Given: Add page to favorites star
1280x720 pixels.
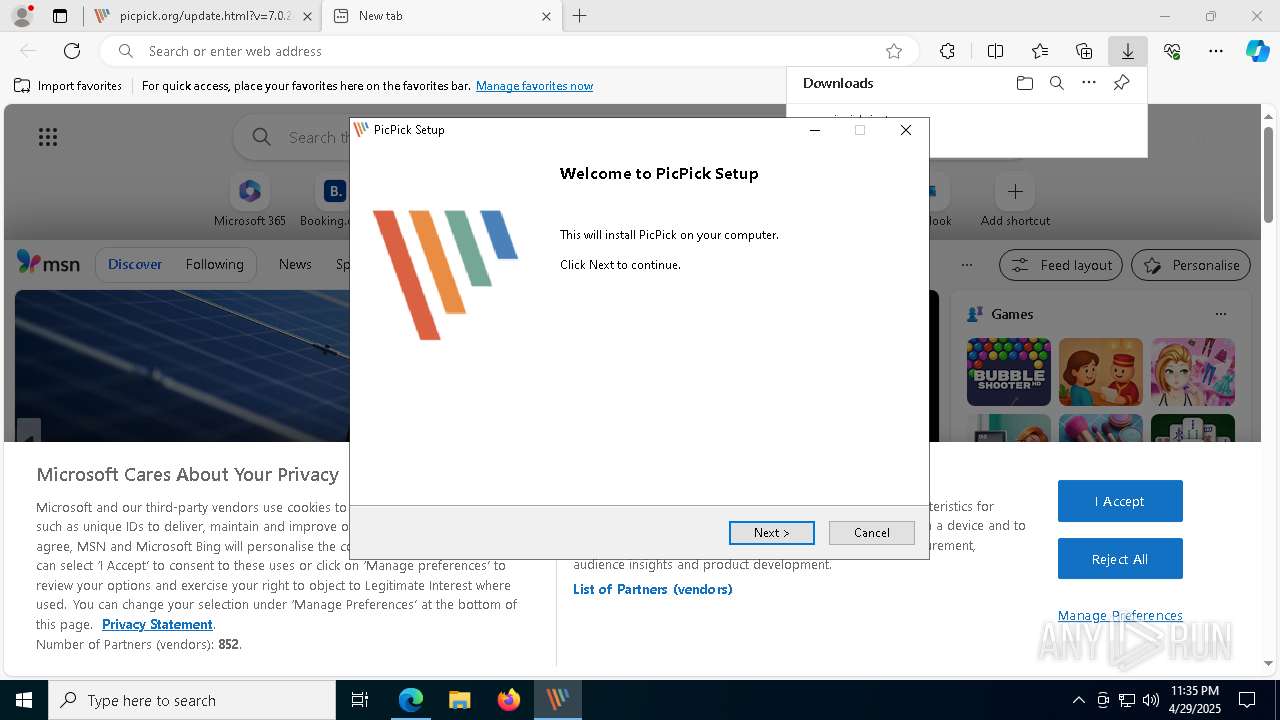Looking at the screenshot, I should coord(894,51).
